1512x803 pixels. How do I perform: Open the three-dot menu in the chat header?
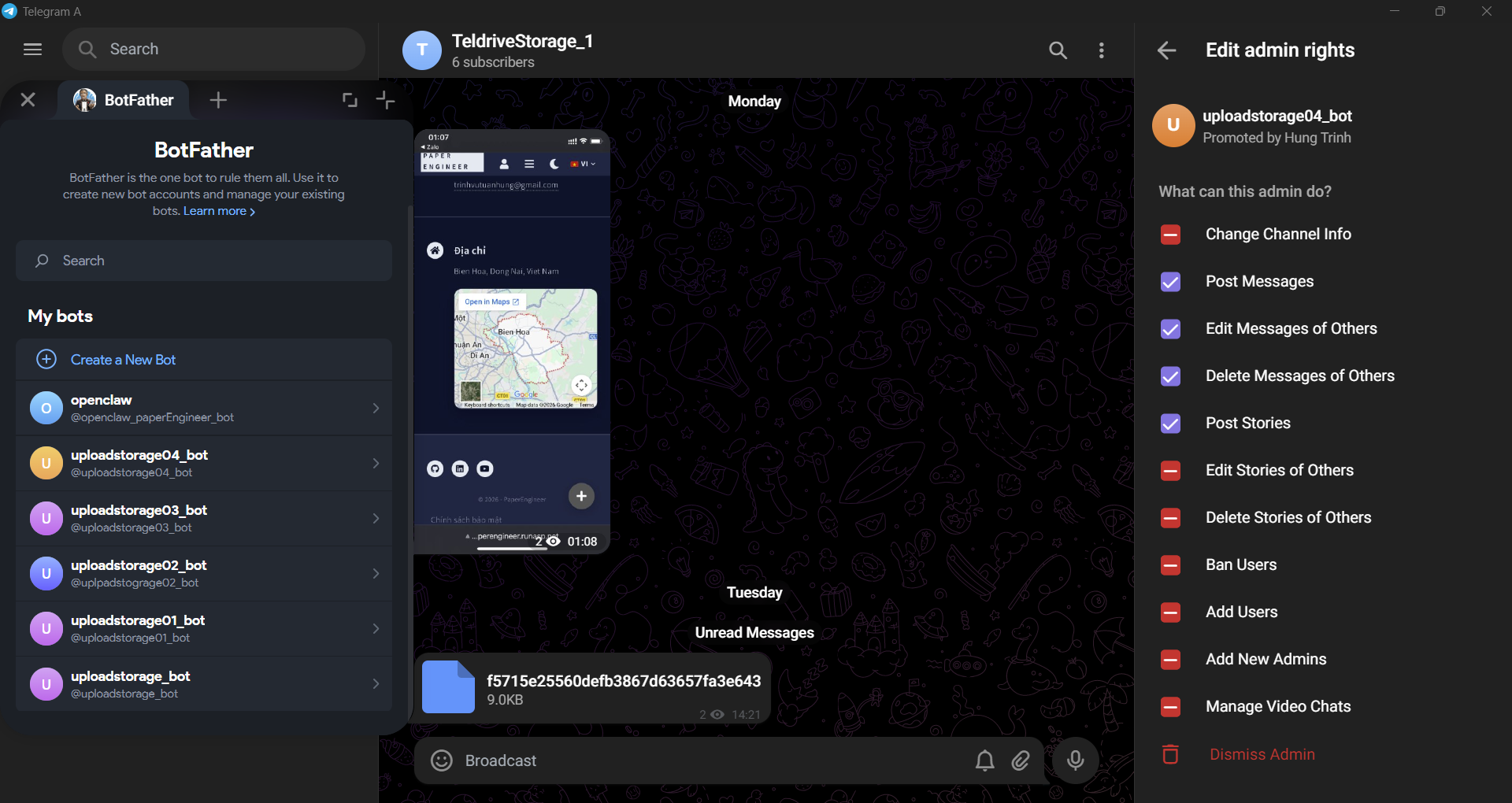click(1101, 50)
